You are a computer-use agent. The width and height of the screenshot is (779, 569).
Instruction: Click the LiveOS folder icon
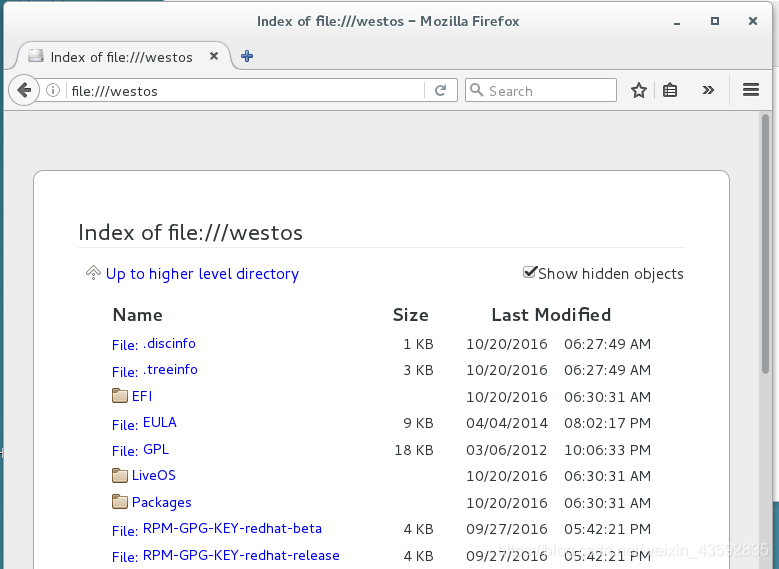[120, 475]
